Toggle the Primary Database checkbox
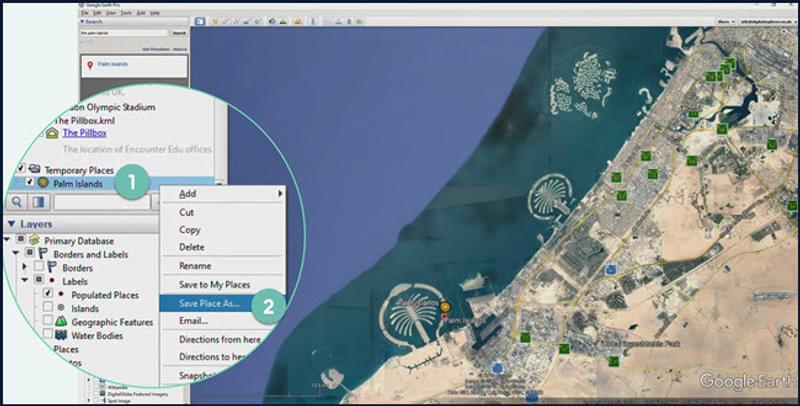Image resolution: width=800 pixels, height=406 pixels. tap(20, 239)
